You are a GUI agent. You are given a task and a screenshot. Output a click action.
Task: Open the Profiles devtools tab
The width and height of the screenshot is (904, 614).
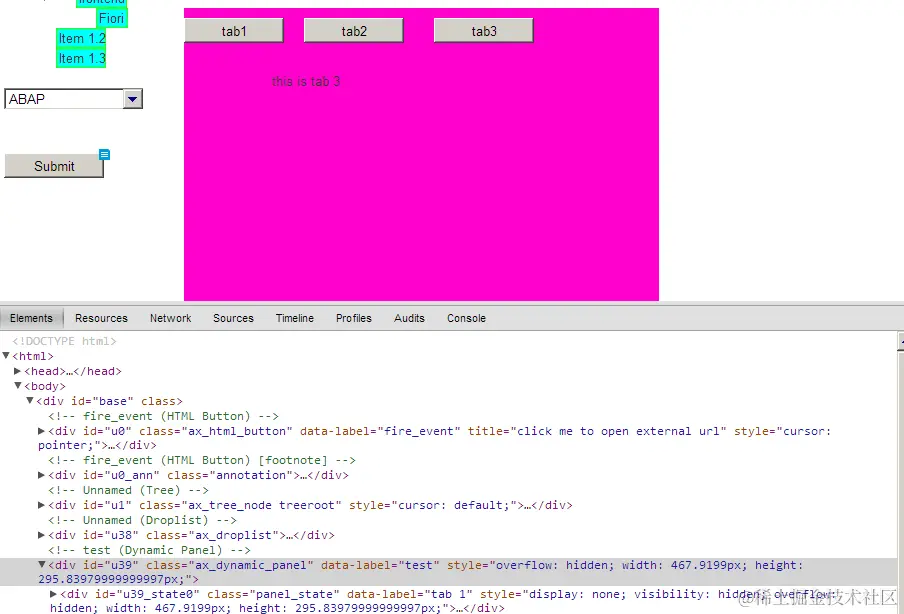coord(354,318)
